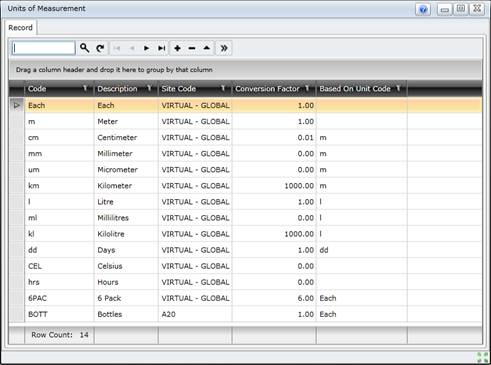Sort by Description column header
The height and width of the screenshot is (365, 491).
coord(117,89)
